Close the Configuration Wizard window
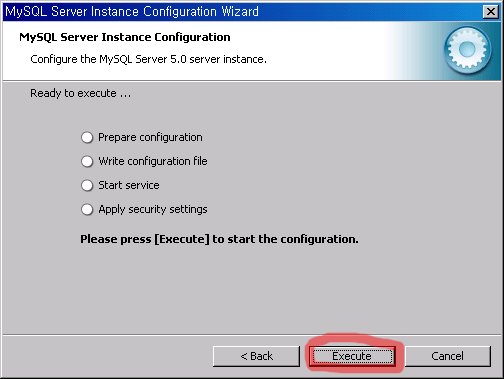The height and width of the screenshot is (379, 504). pyautogui.click(x=491, y=12)
